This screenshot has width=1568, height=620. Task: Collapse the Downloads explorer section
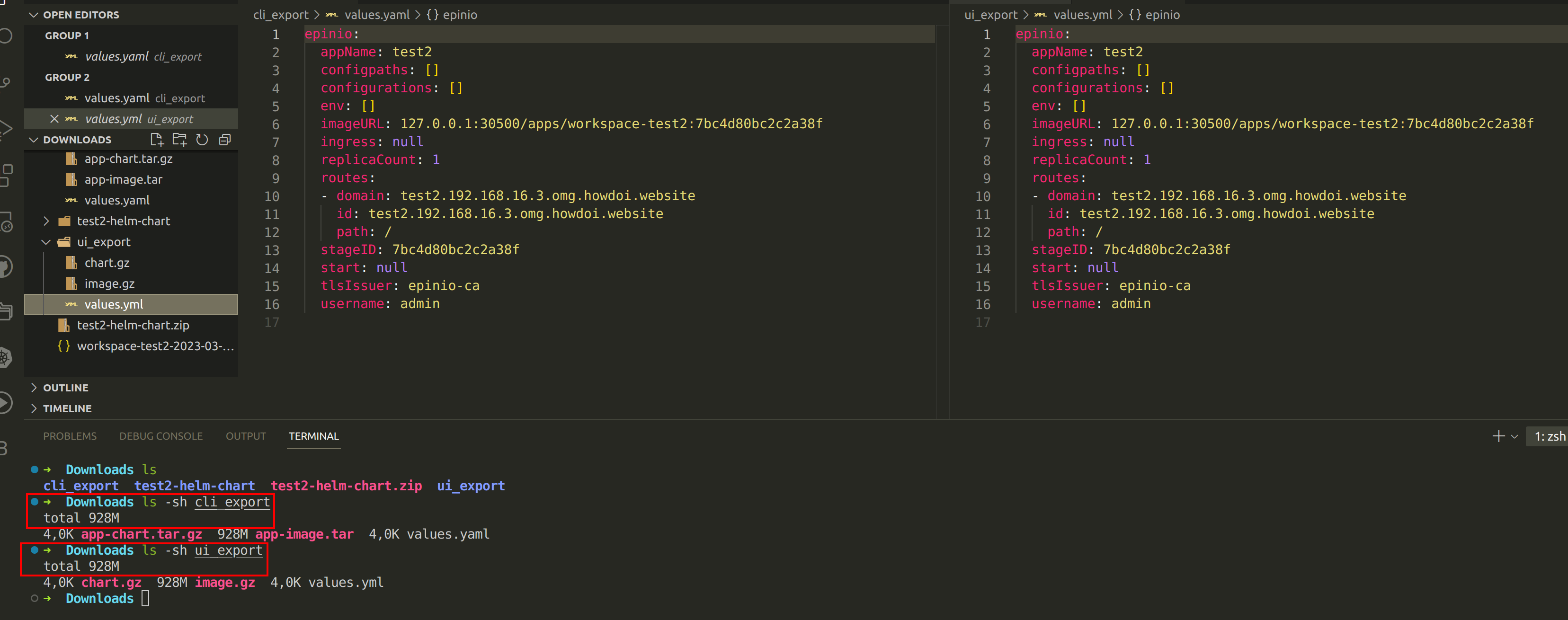(34, 140)
